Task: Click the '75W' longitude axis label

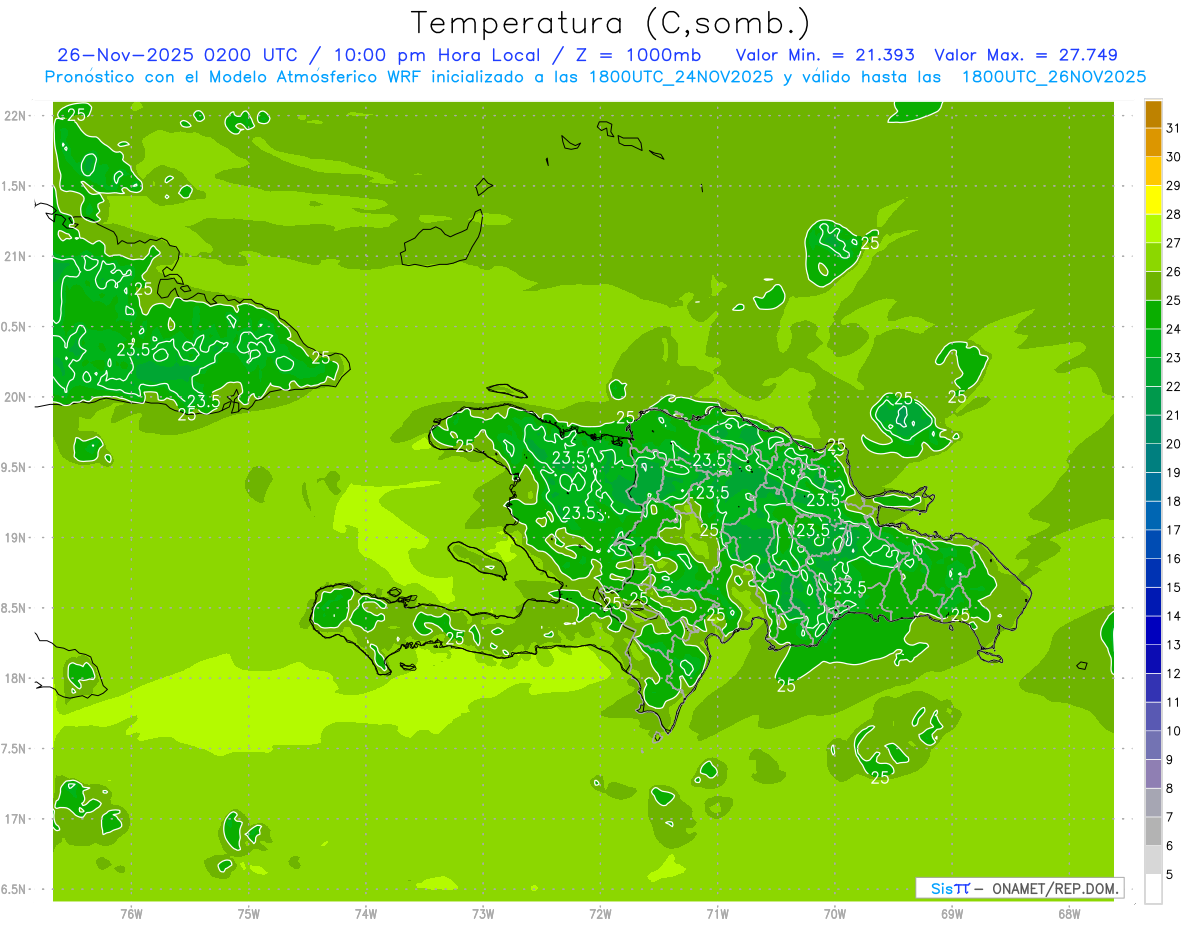Action: 248,913
